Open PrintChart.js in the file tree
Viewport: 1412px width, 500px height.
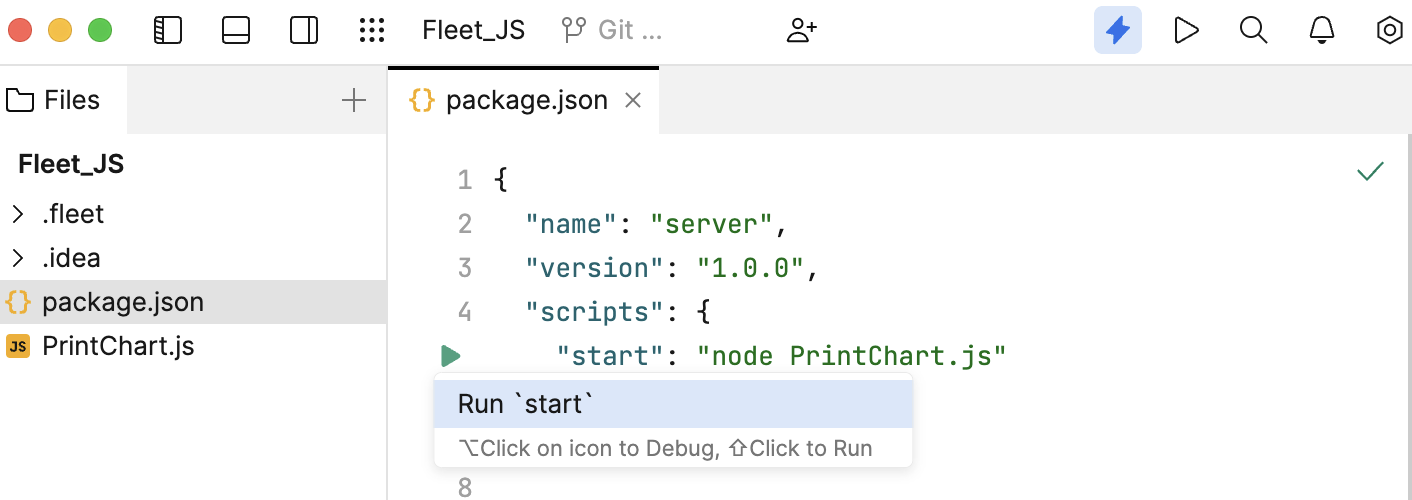point(117,346)
